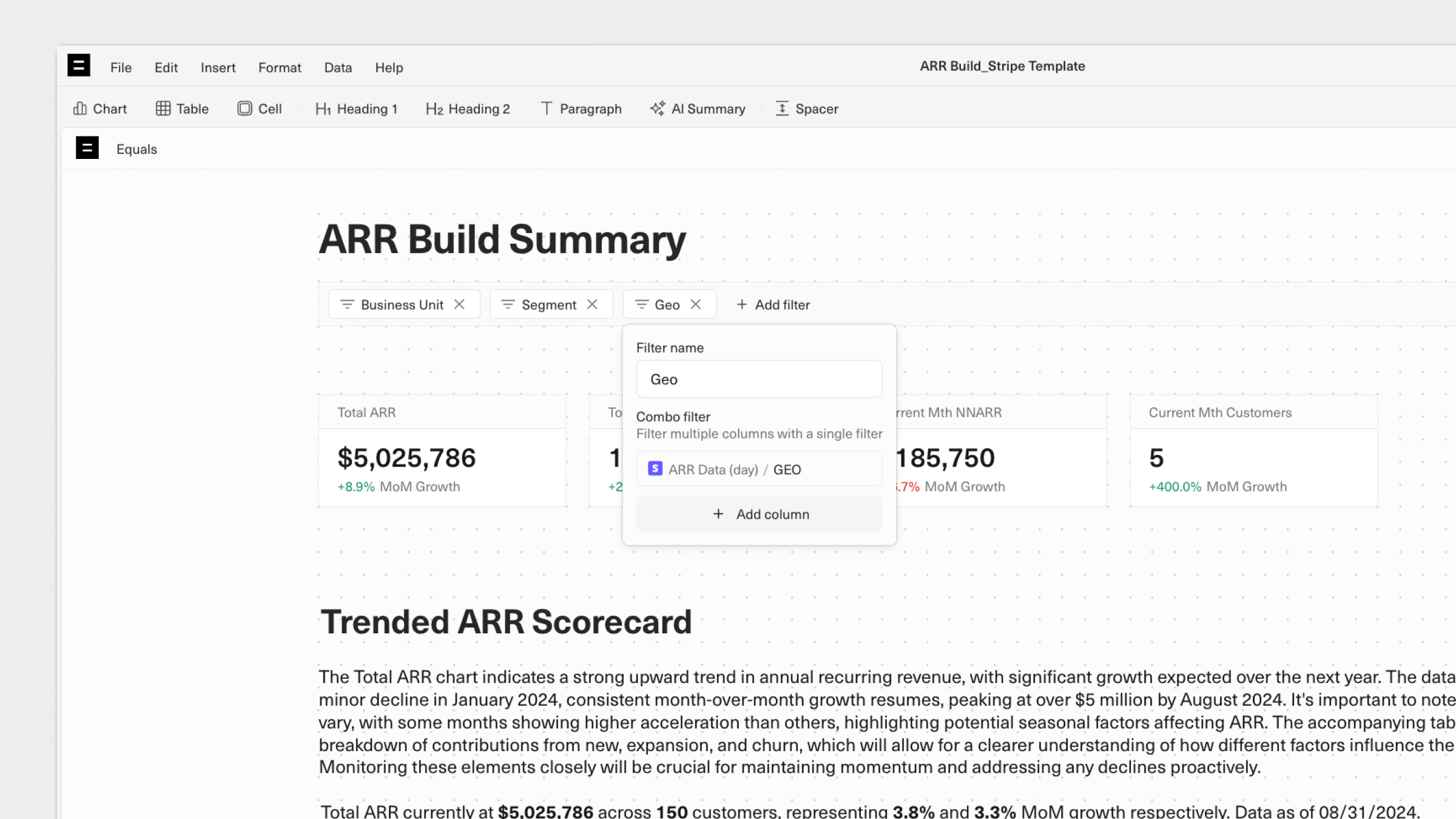
Task: Click Add filter button
Action: click(773, 305)
